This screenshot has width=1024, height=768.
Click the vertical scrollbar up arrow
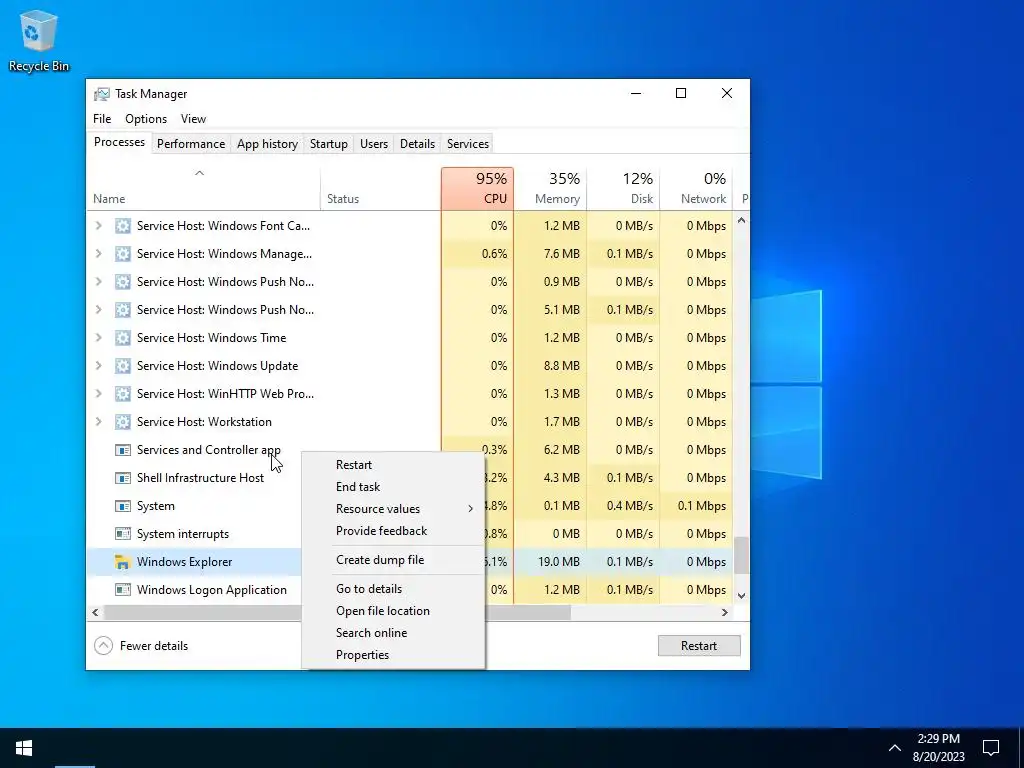point(741,221)
